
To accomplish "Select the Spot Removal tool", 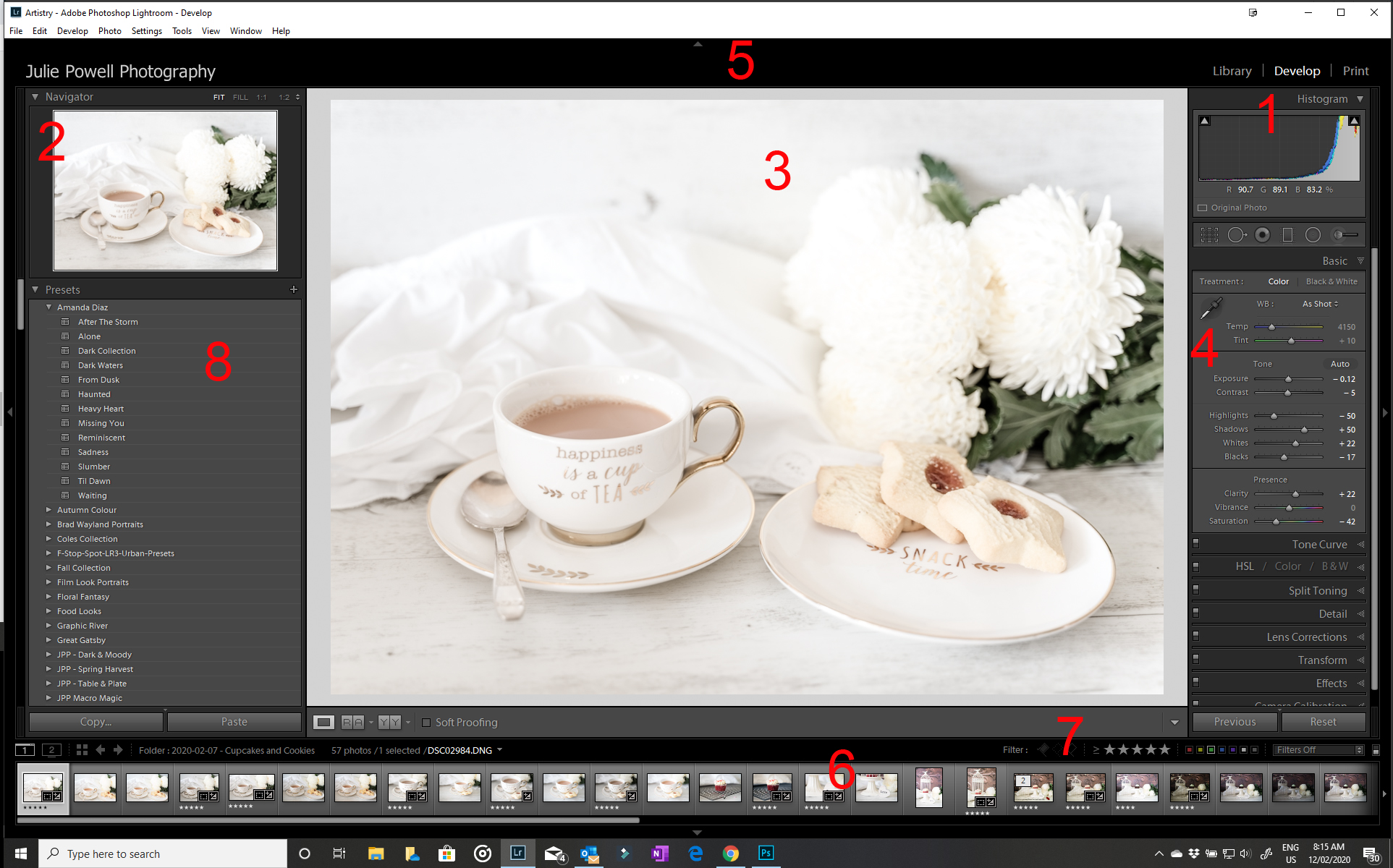I will point(1237,235).
